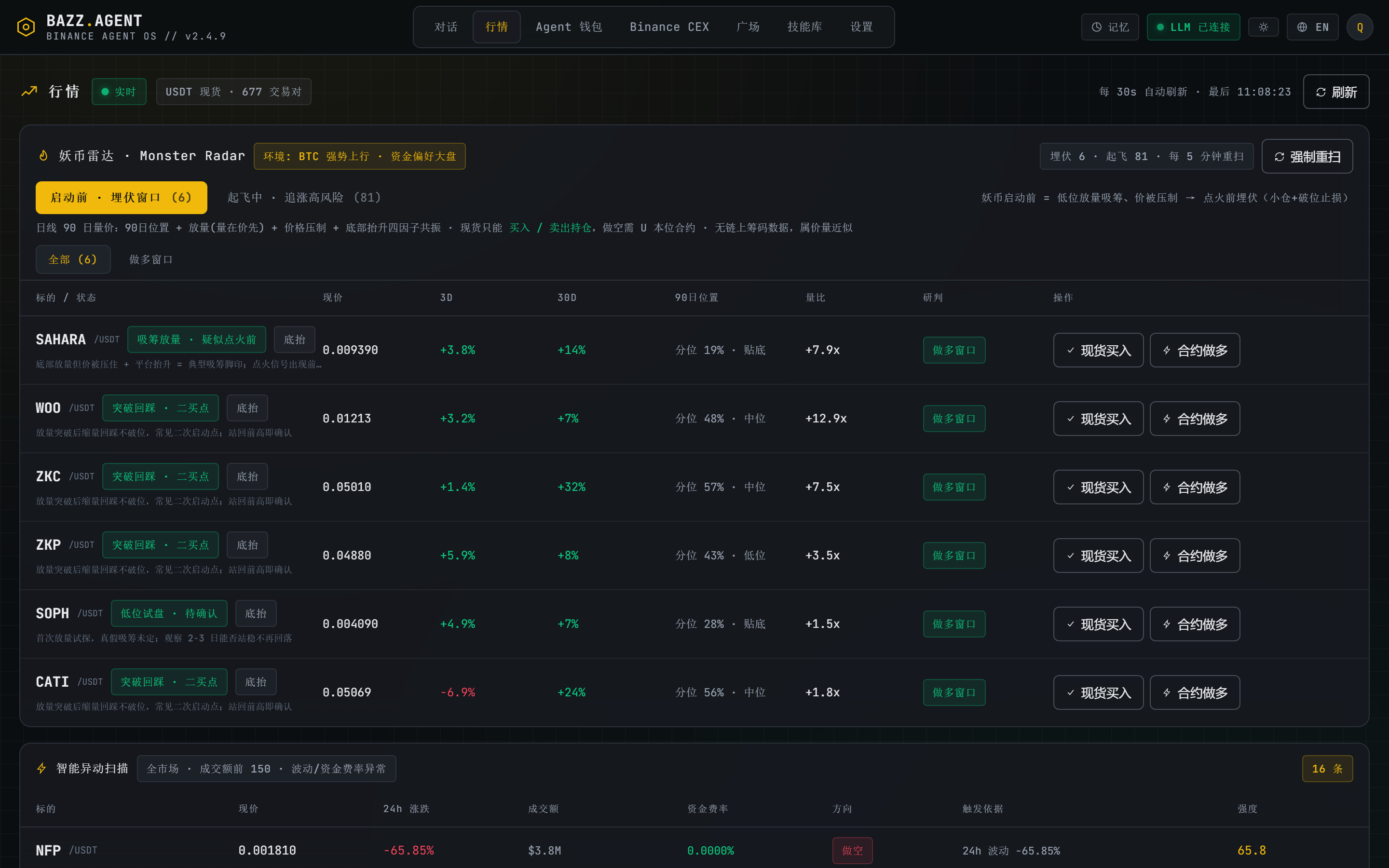Open the 设置 tab
The image size is (1389, 868).
tap(861, 27)
